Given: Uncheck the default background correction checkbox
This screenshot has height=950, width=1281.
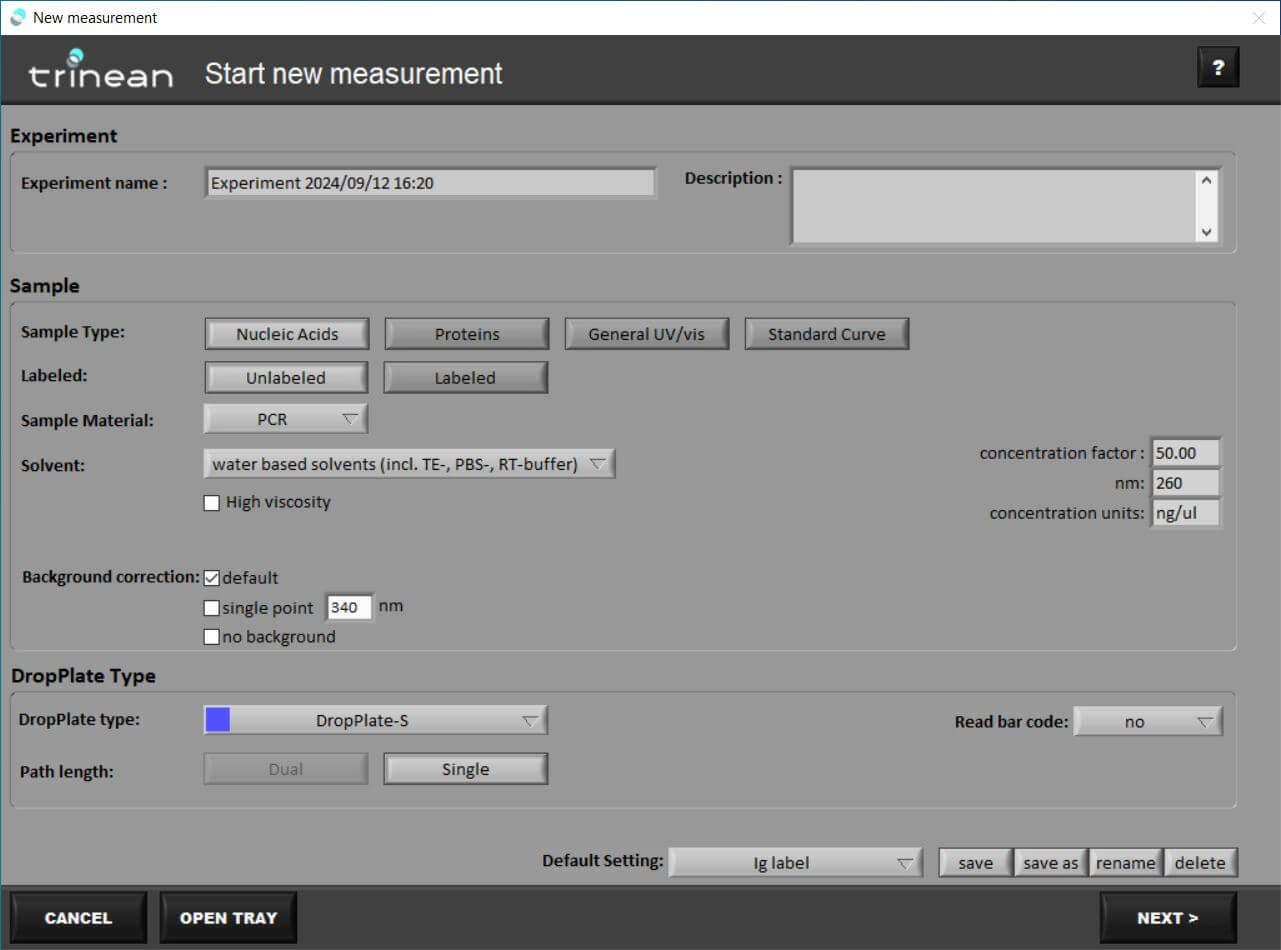Looking at the screenshot, I should 212,578.
